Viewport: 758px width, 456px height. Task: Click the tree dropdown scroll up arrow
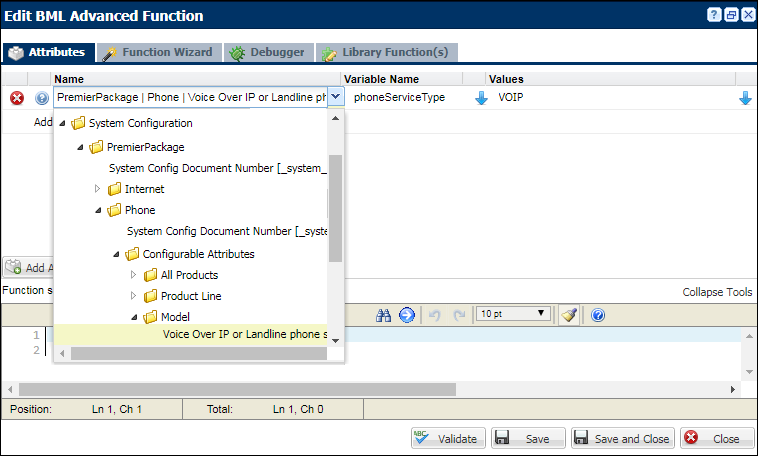(x=335, y=118)
